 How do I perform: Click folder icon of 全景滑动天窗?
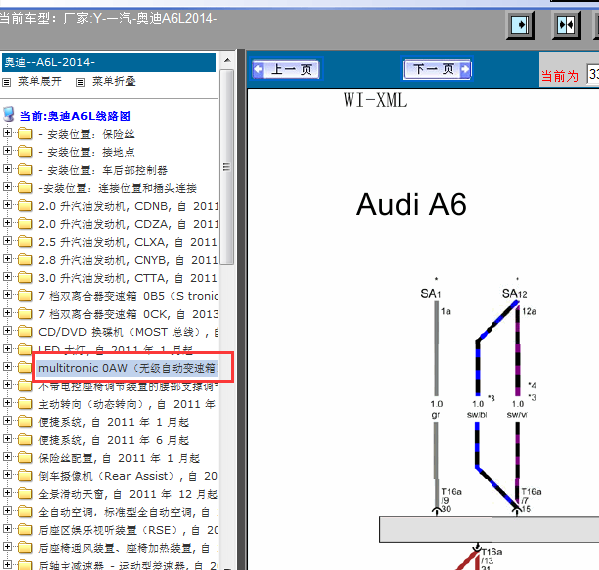25,493
